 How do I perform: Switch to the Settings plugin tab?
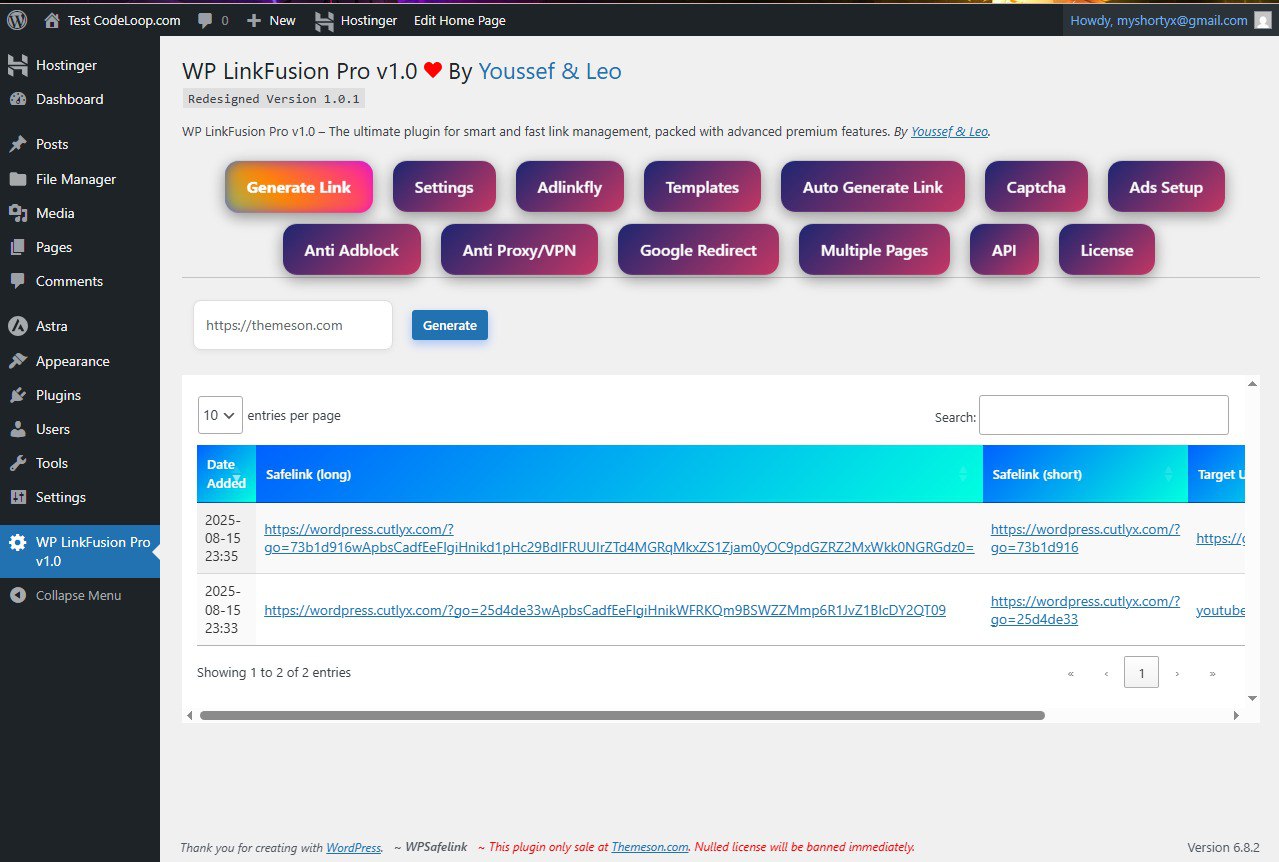tap(444, 187)
